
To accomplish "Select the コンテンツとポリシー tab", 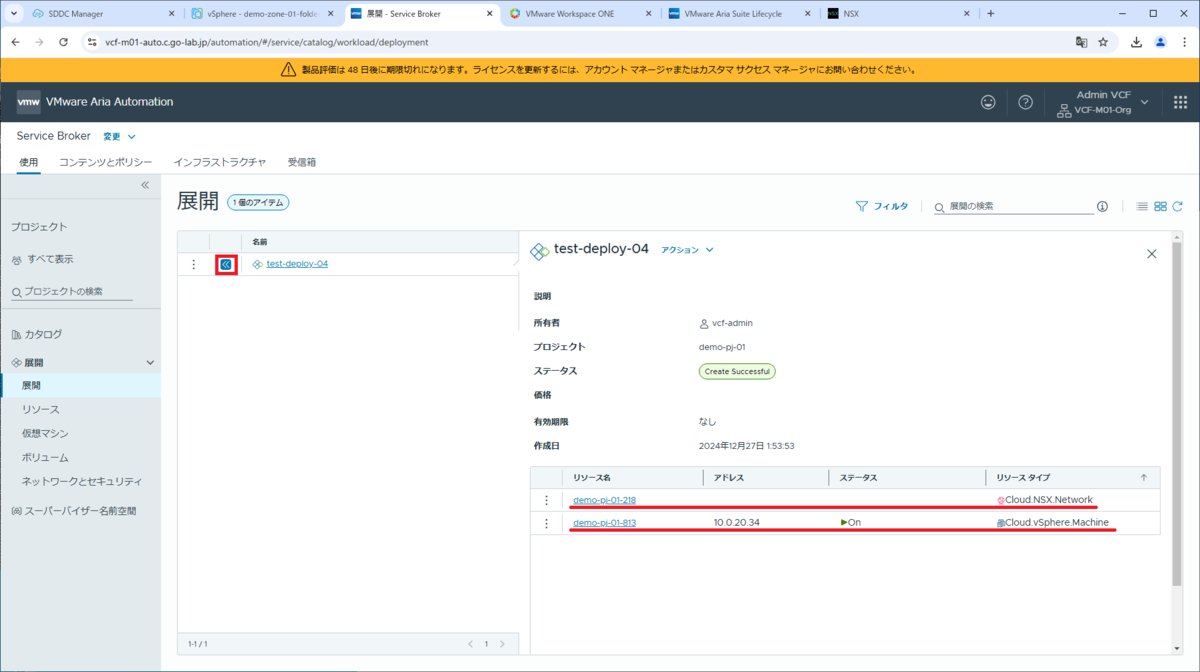I will pyautogui.click(x=105, y=162).
